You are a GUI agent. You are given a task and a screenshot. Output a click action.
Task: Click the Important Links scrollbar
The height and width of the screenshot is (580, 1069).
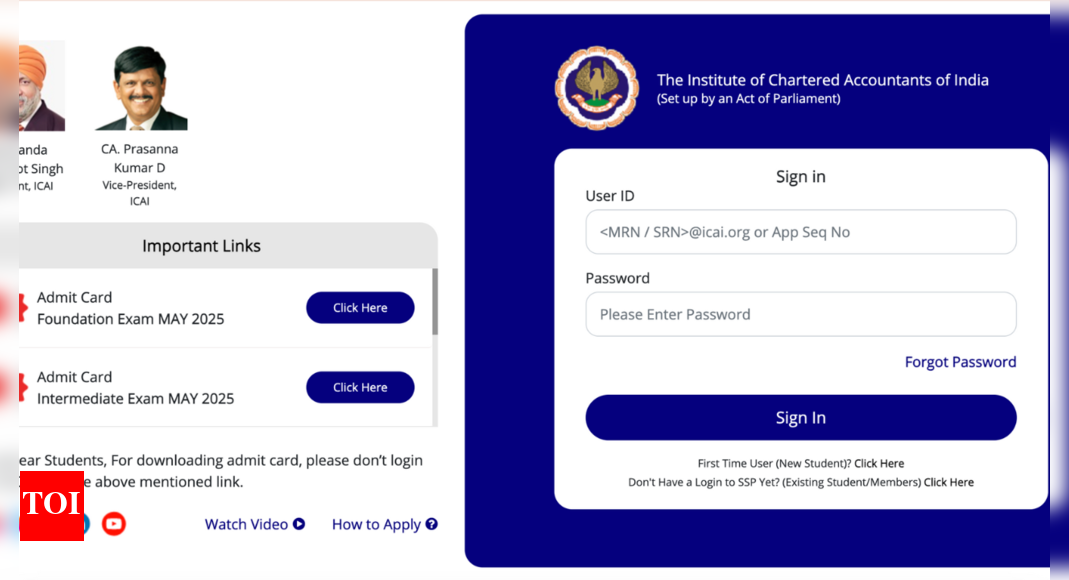pos(435,301)
